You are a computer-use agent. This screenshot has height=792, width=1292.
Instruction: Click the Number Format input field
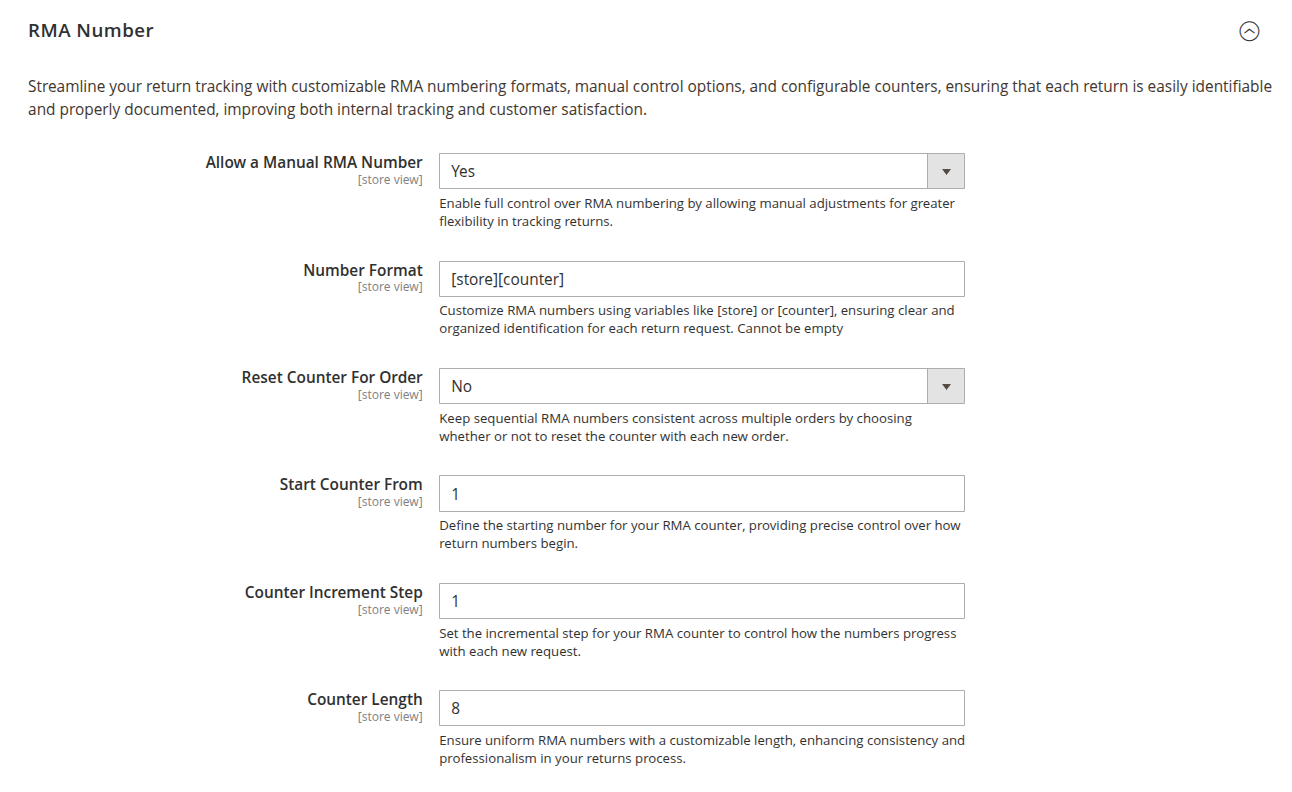701,279
